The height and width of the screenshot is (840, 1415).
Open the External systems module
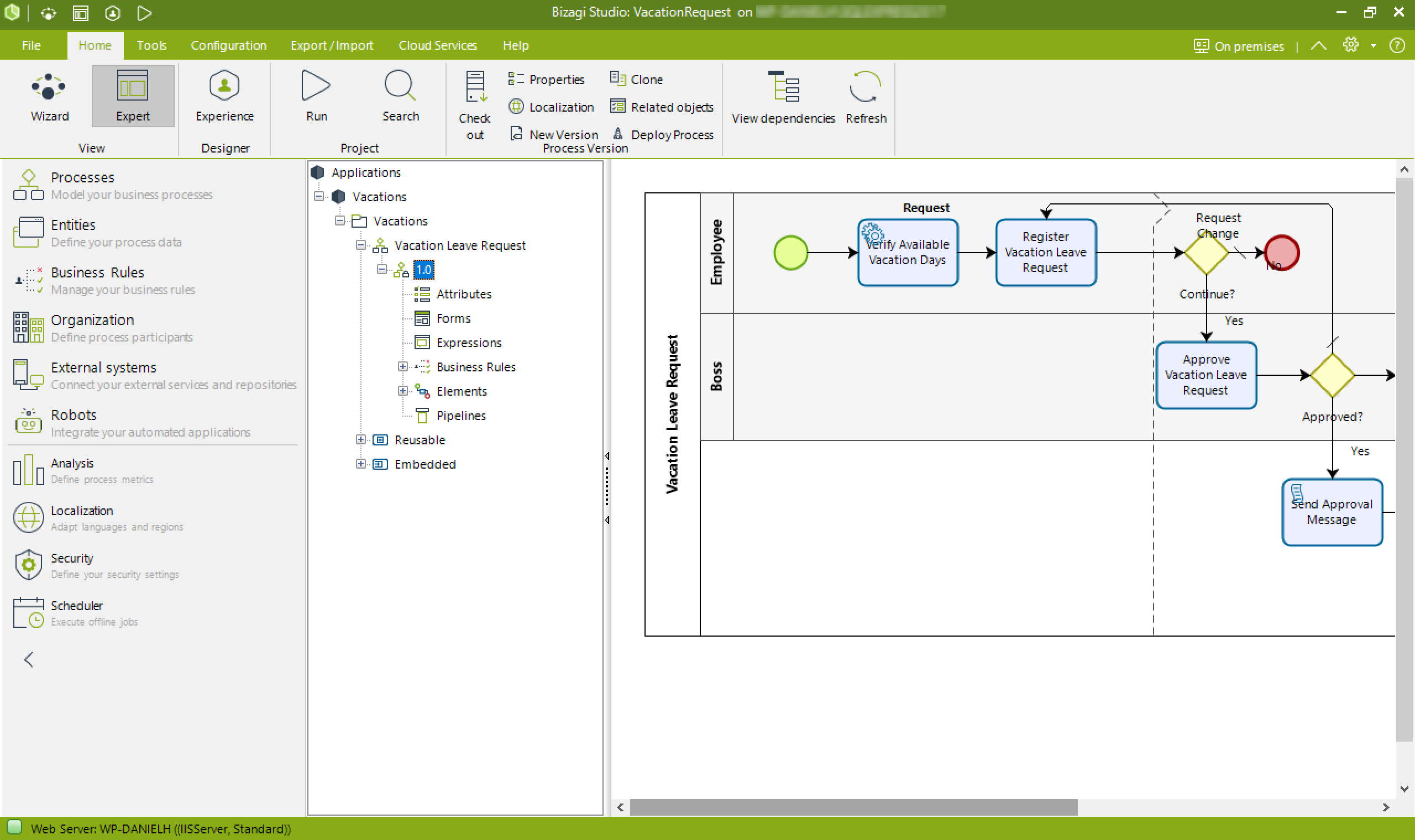pyautogui.click(x=154, y=376)
